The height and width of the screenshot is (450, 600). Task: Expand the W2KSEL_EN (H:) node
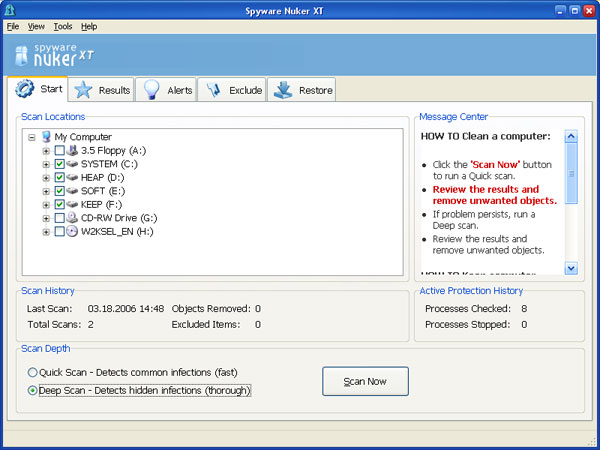46,232
